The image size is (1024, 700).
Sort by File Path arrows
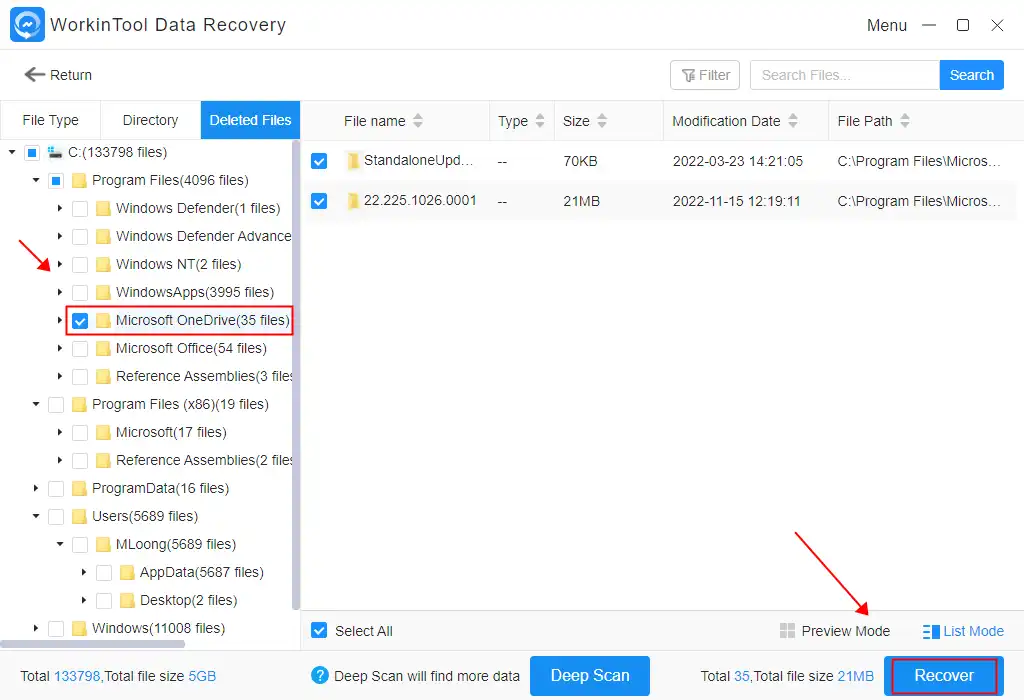point(904,121)
